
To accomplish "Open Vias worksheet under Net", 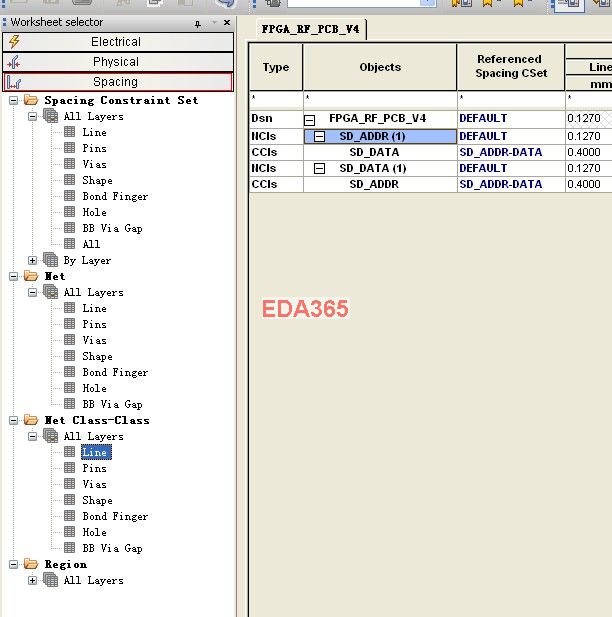I will pos(94,340).
